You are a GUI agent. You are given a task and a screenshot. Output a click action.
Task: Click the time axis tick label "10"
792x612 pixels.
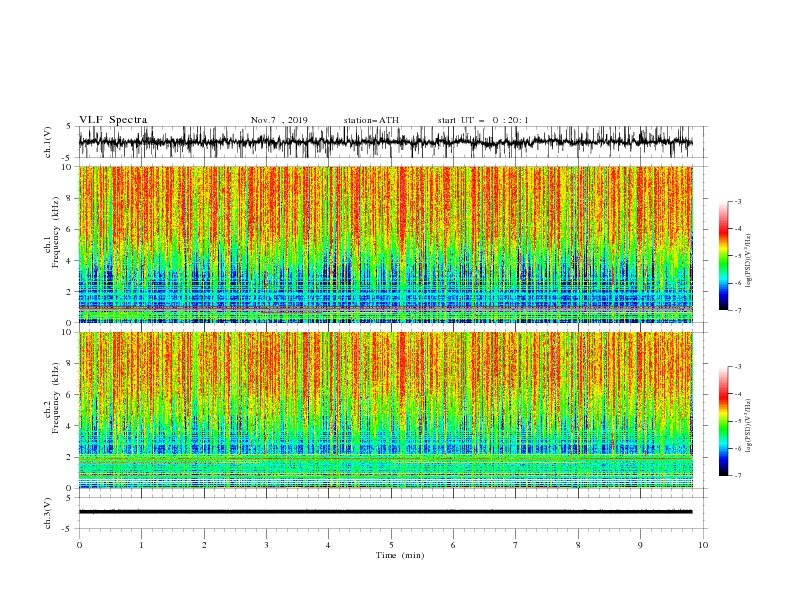703,545
